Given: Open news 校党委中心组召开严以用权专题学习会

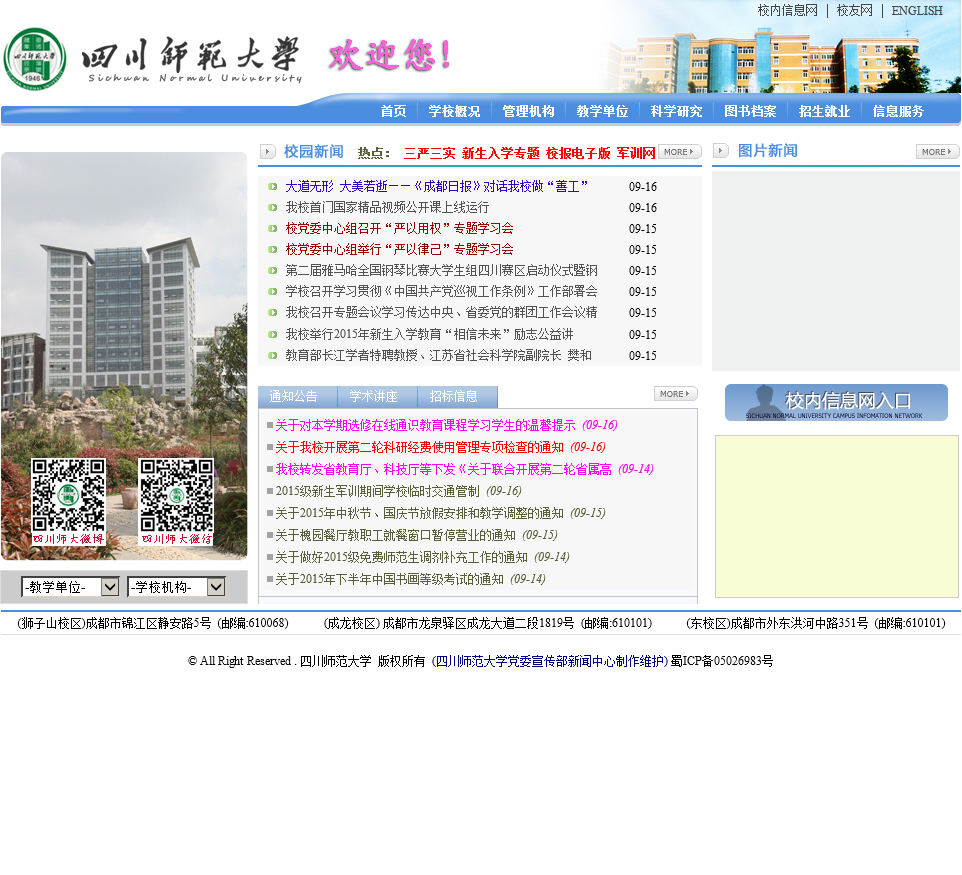Looking at the screenshot, I should (x=399, y=228).
